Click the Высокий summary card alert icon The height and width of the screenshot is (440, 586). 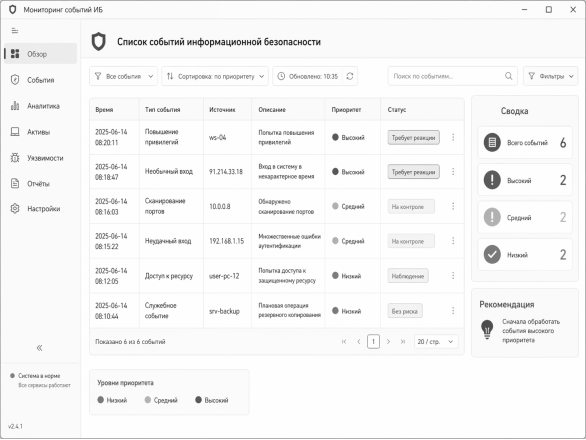pos(492,180)
